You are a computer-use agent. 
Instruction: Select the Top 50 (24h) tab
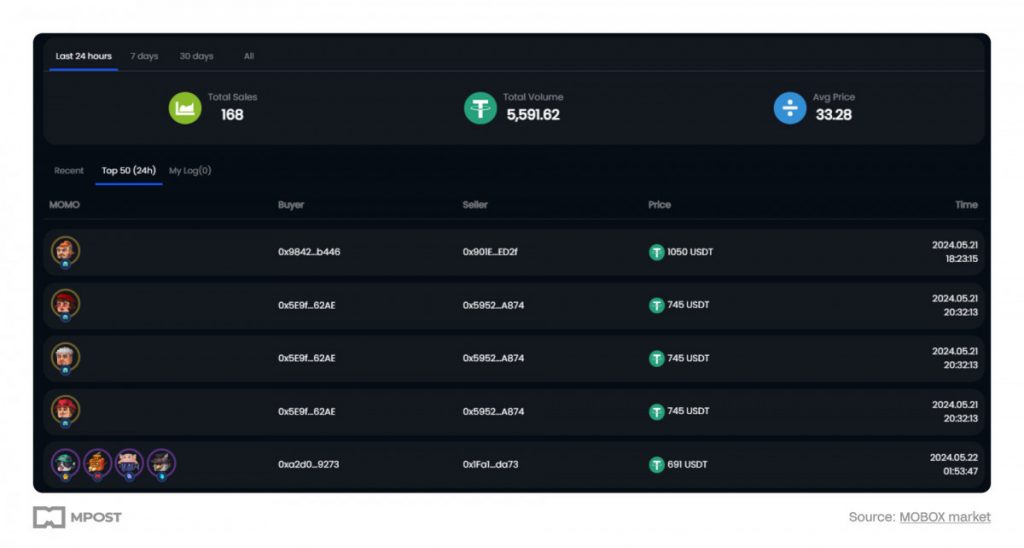click(x=129, y=170)
